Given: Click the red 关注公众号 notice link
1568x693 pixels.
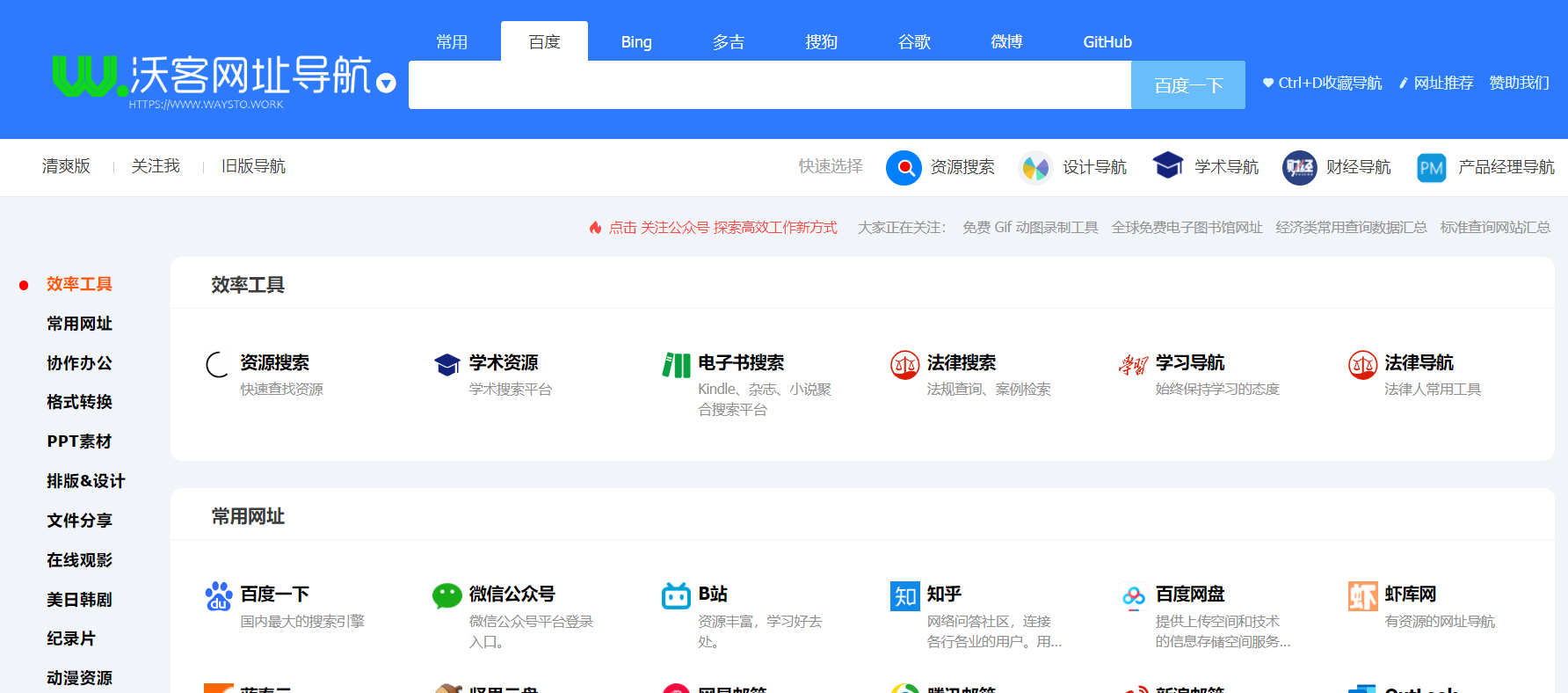Looking at the screenshot, I should 722,228.
